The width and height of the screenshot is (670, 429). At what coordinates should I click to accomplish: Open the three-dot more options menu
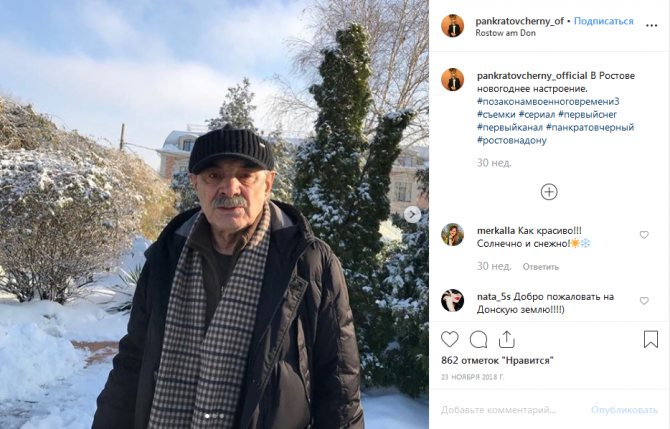[651, 26]
